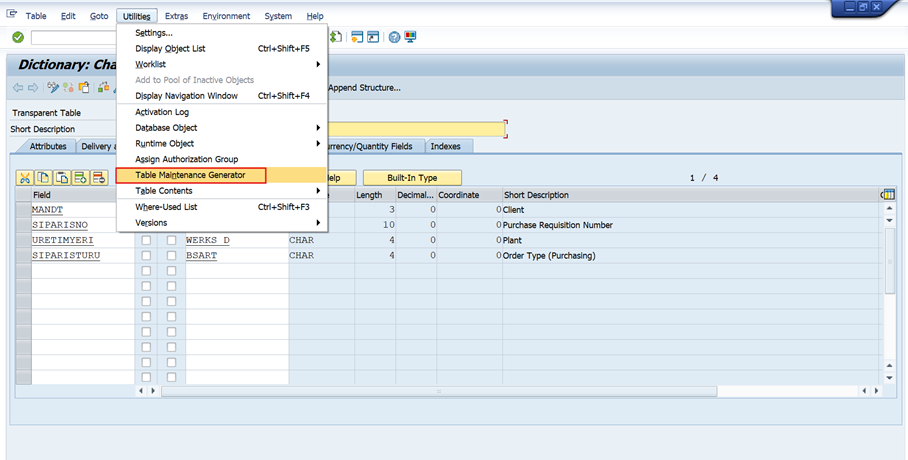
Task: Click the Delete Row icon in the table toolbar
Action: coord(98,178)
